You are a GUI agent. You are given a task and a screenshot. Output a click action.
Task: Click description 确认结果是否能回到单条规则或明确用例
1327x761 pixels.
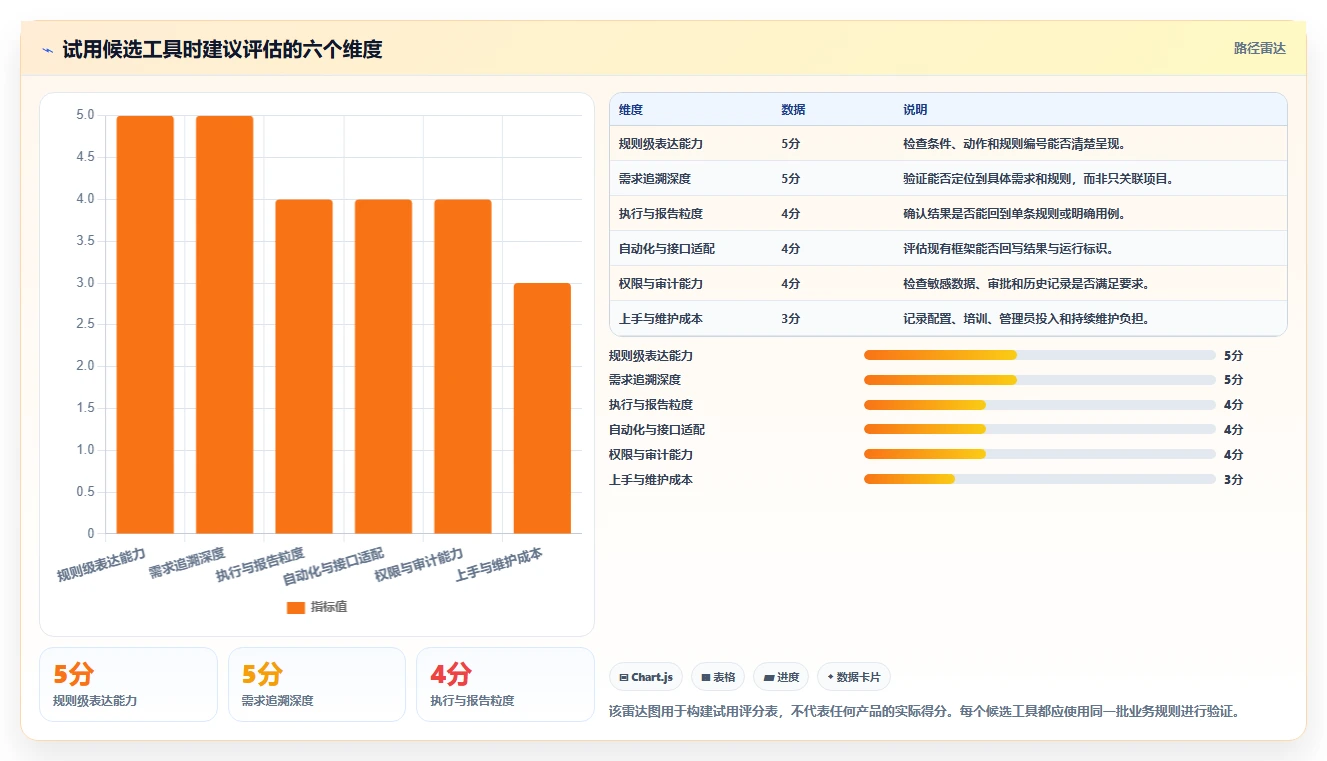pos(1016,214)
